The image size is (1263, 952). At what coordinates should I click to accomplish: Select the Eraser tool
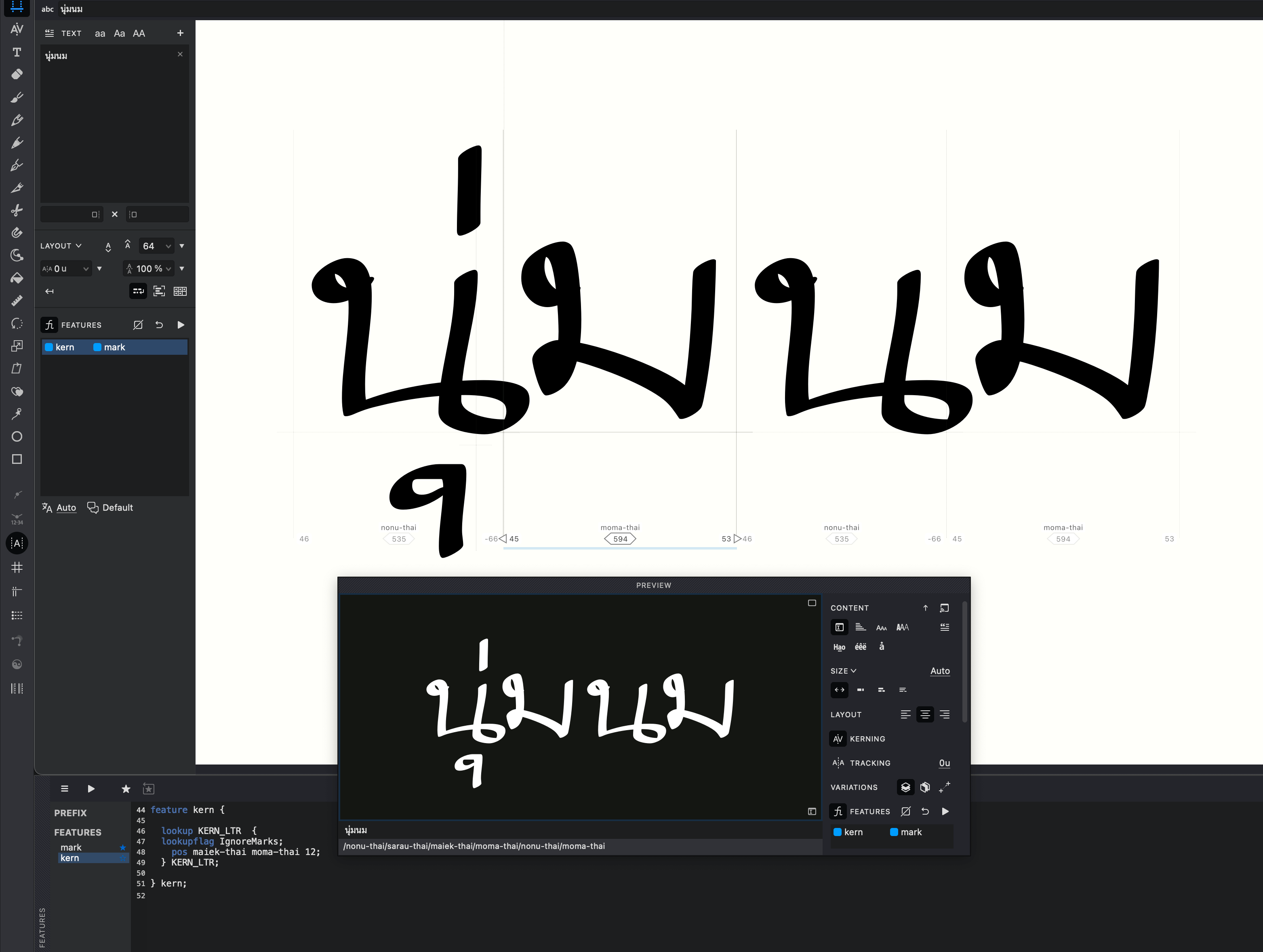[17, 74]
